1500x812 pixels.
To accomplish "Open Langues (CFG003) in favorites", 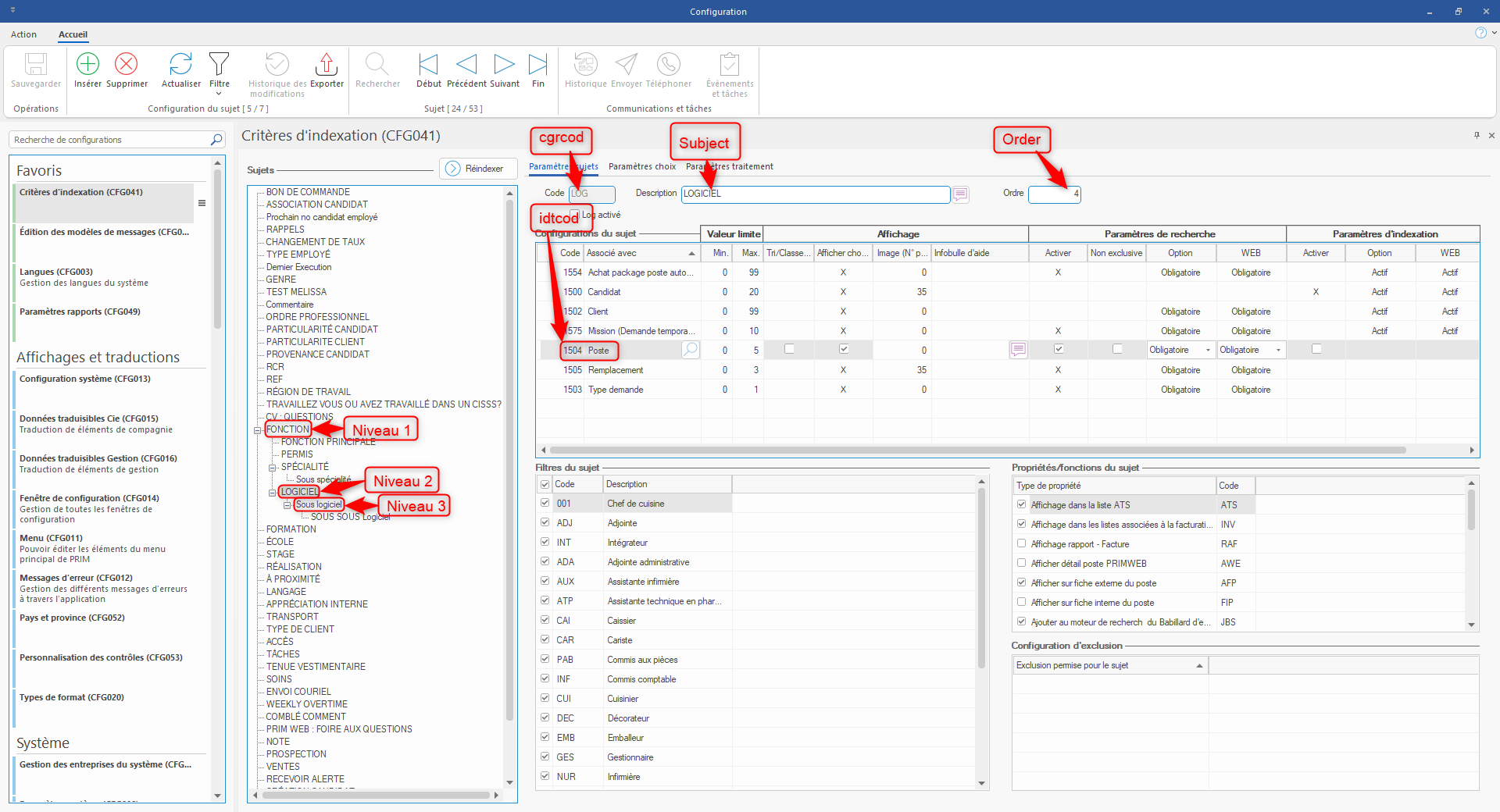I will pos(56,272).
